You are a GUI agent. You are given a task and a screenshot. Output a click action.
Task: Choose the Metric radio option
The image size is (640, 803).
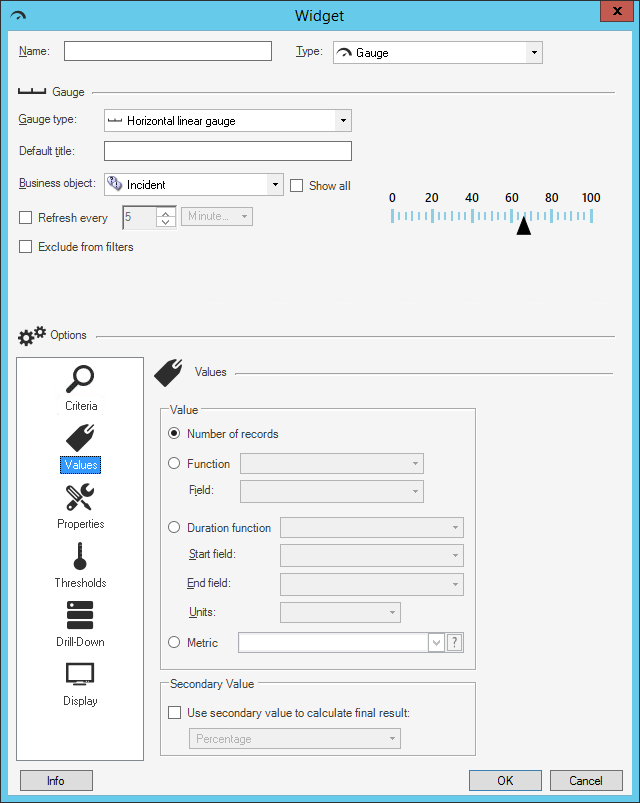click(x=174, y=642)
